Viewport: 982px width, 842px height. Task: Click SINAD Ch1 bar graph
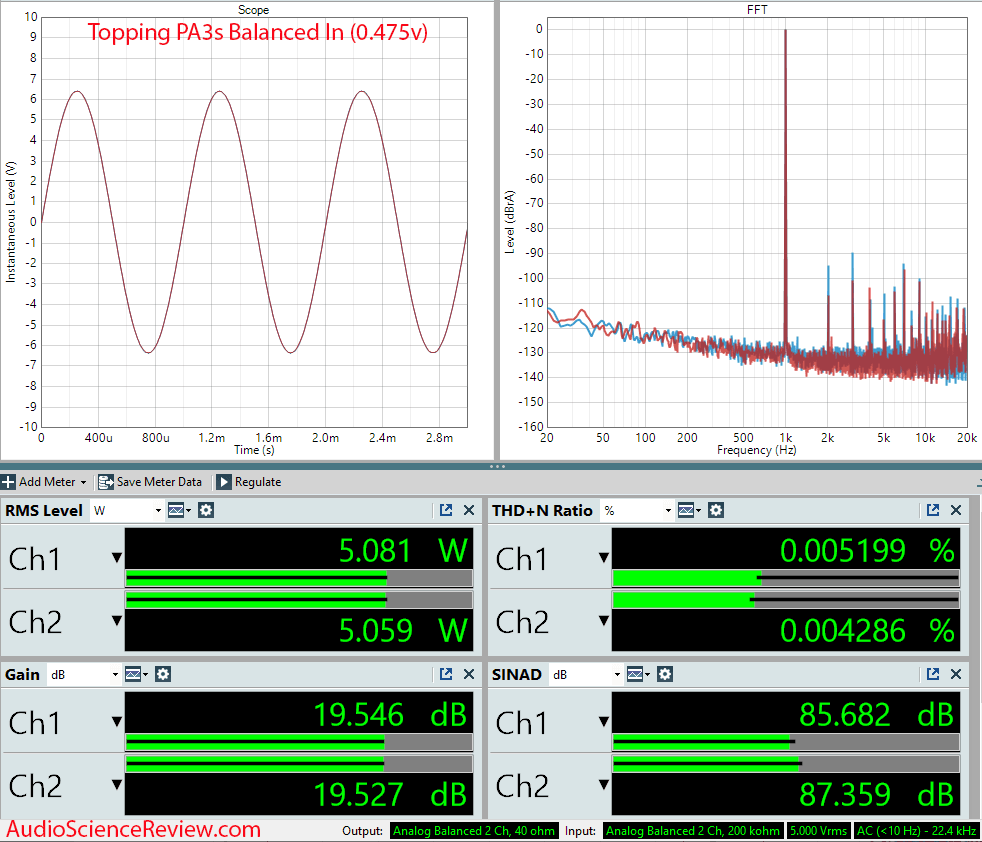click(786, 742)
